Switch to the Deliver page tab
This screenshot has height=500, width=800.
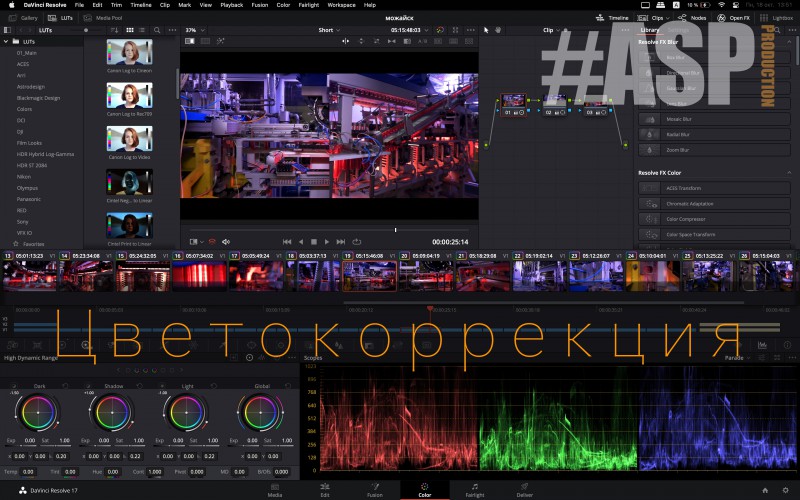click(x=524, y=490)
